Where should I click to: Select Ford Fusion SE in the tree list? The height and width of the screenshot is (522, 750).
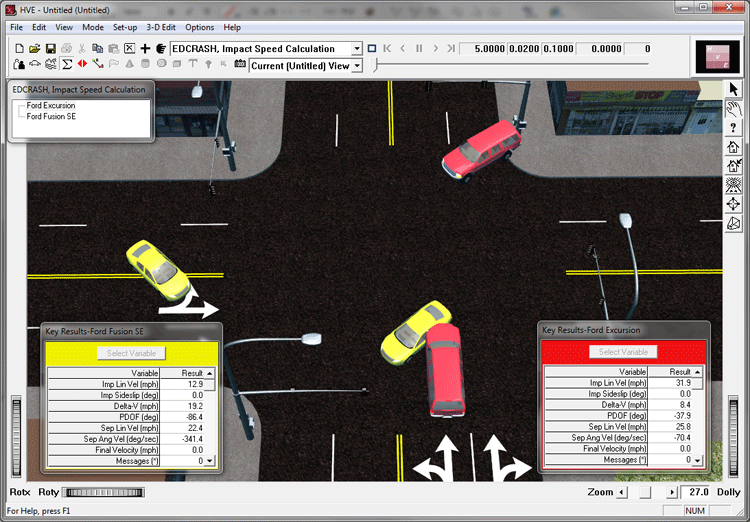[x=51, y=116]
